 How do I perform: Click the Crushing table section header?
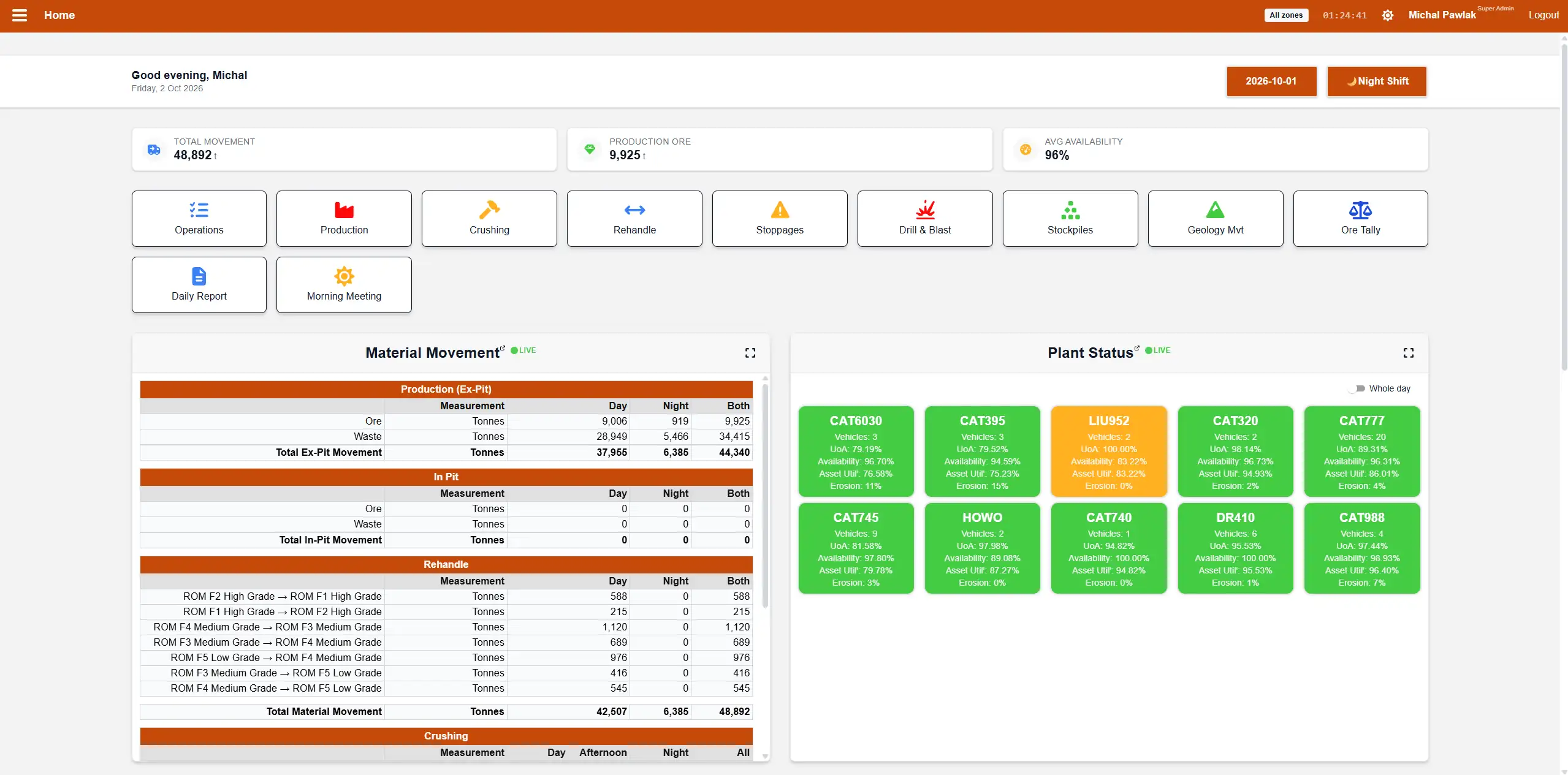click(x=446, y=736)
